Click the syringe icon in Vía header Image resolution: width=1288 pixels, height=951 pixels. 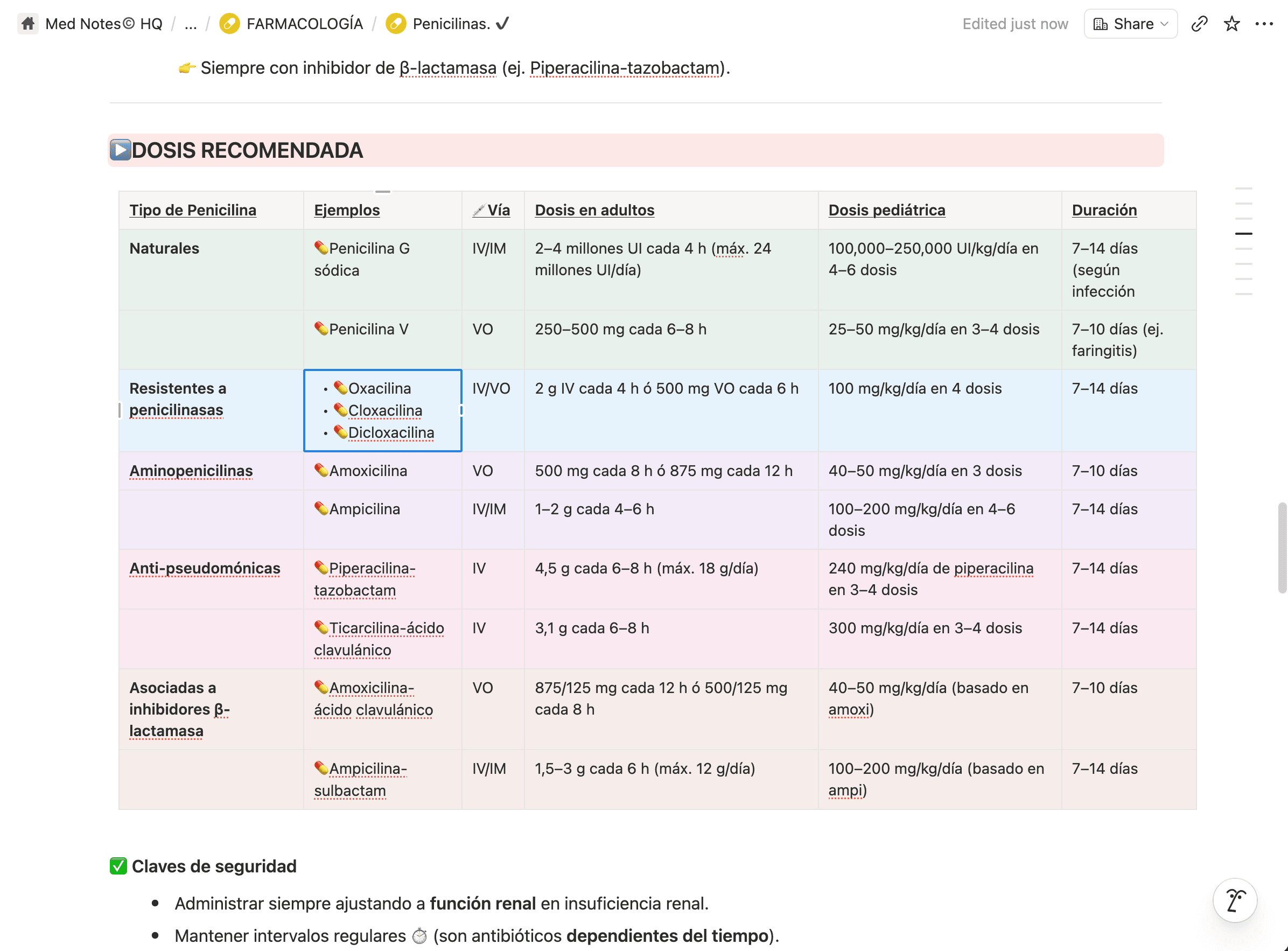(x=479, y=210)
